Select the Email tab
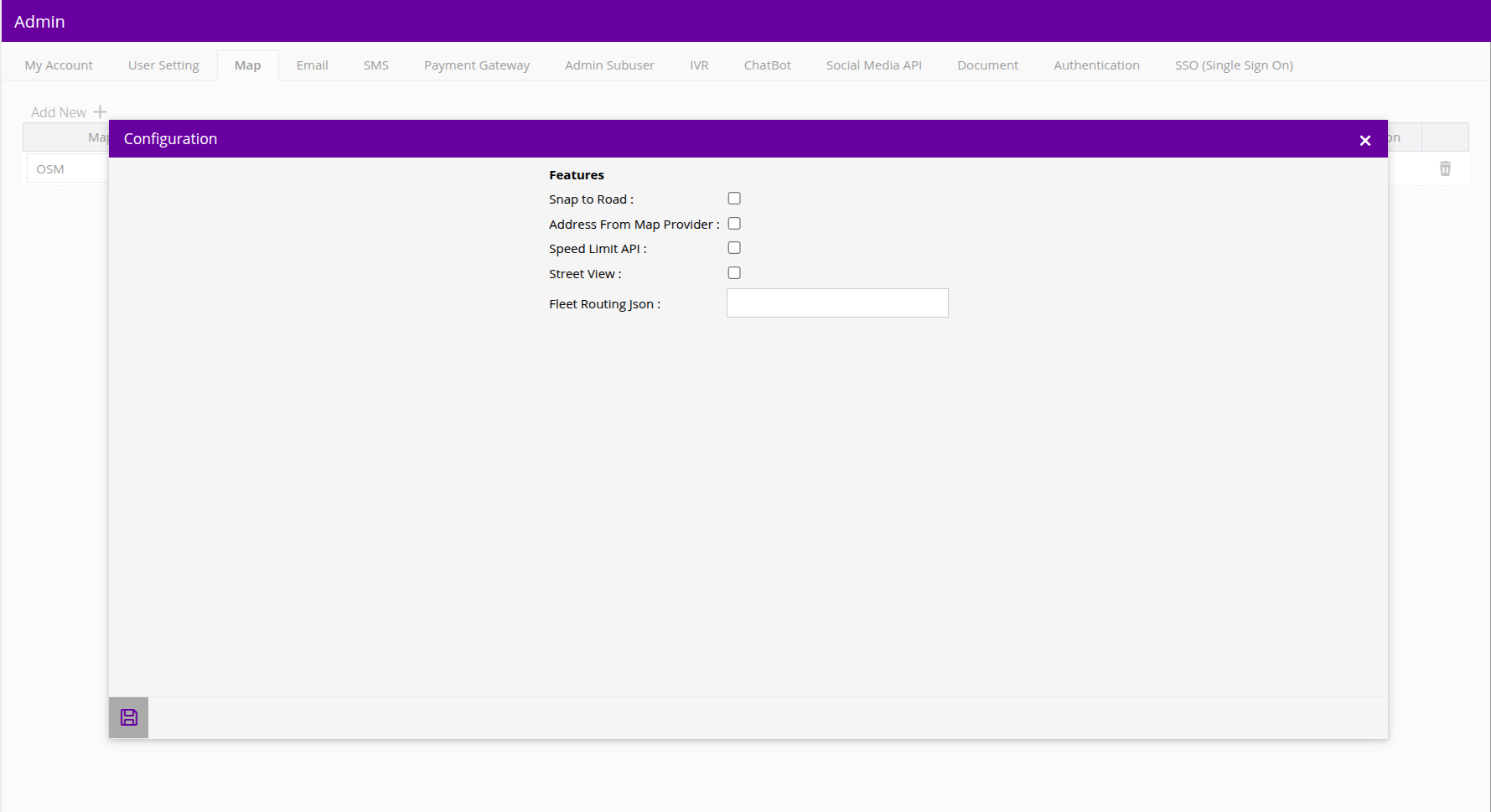1491x812 pixels. tap(312, 65)
